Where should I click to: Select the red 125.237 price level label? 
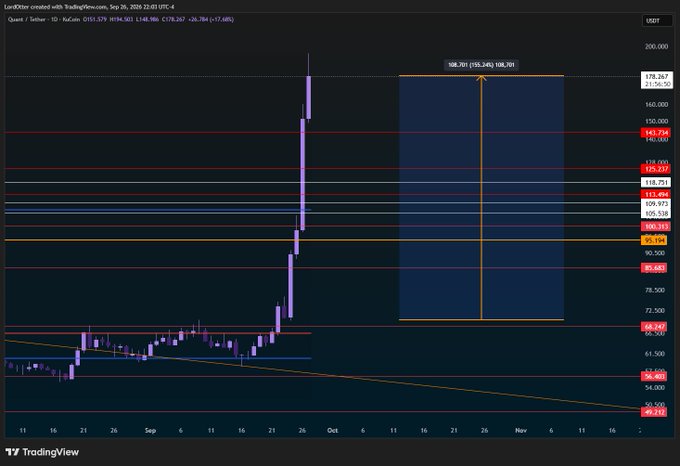(x=656, y=169)
